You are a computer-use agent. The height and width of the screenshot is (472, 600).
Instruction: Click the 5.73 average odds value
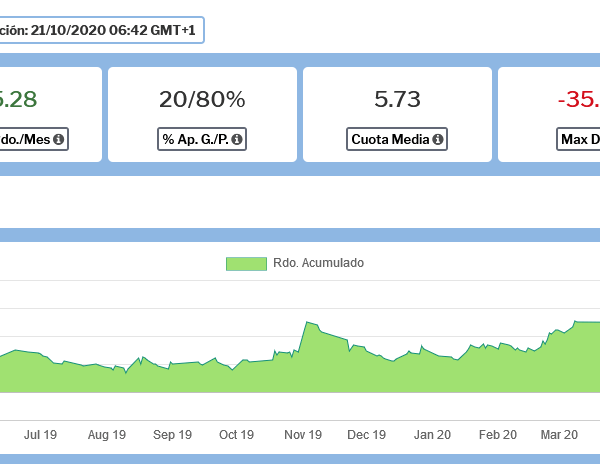tap(397, 100)
